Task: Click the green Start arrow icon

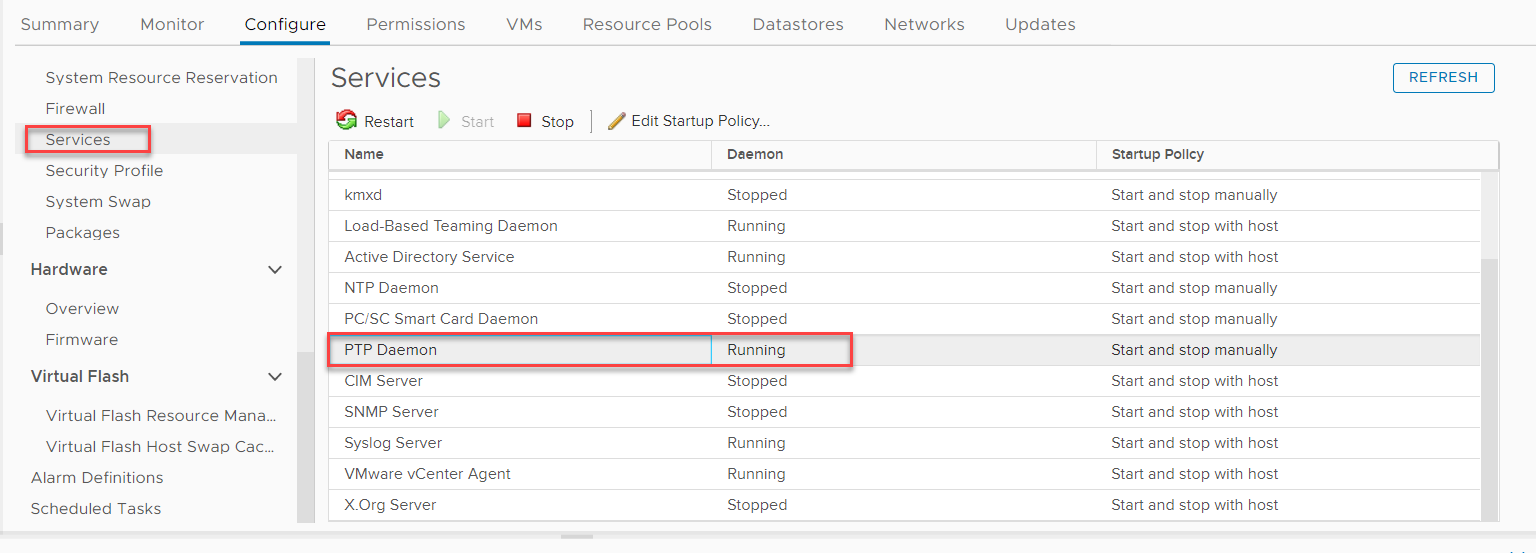Action: tap(444, 121)
